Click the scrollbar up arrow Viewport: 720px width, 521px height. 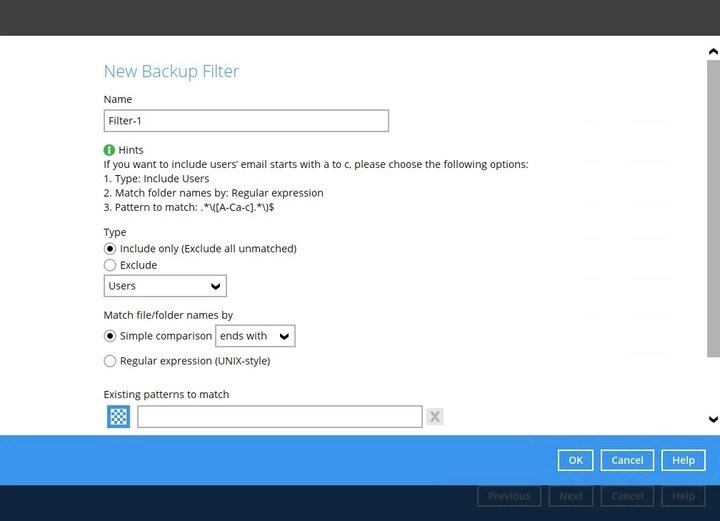[x=713, y=49]
